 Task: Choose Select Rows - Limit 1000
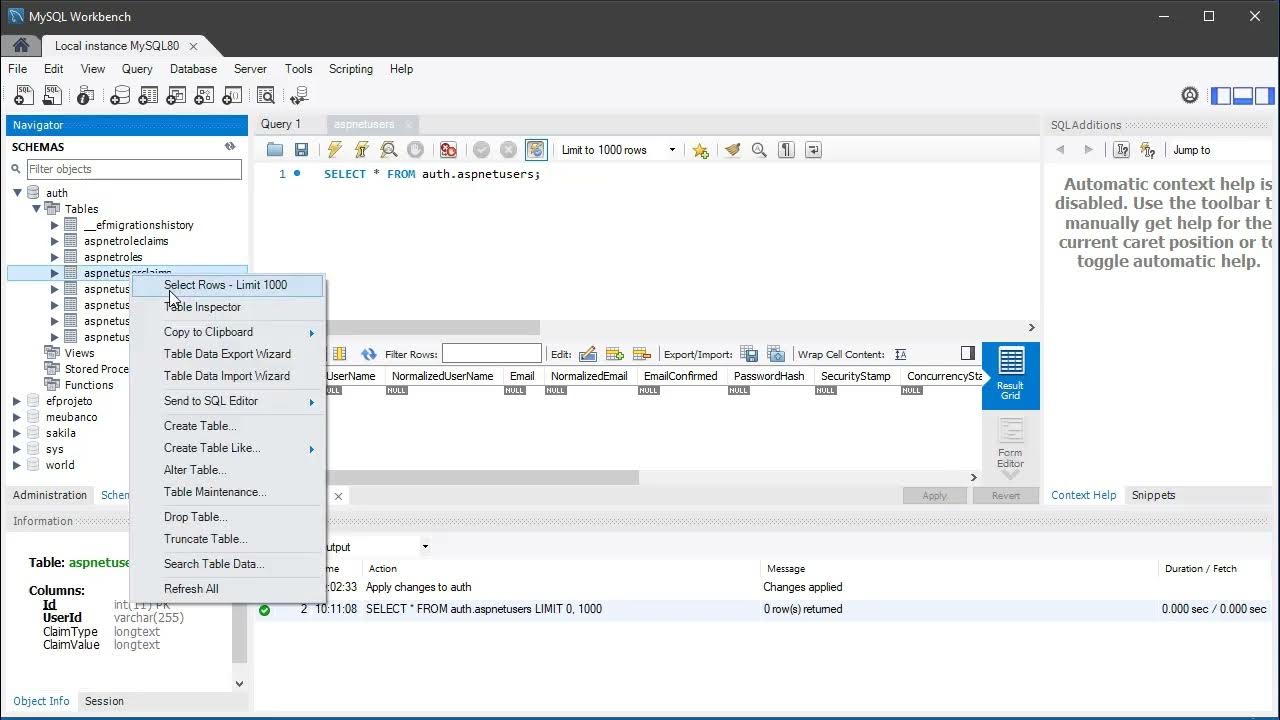[x=228, y=285]
